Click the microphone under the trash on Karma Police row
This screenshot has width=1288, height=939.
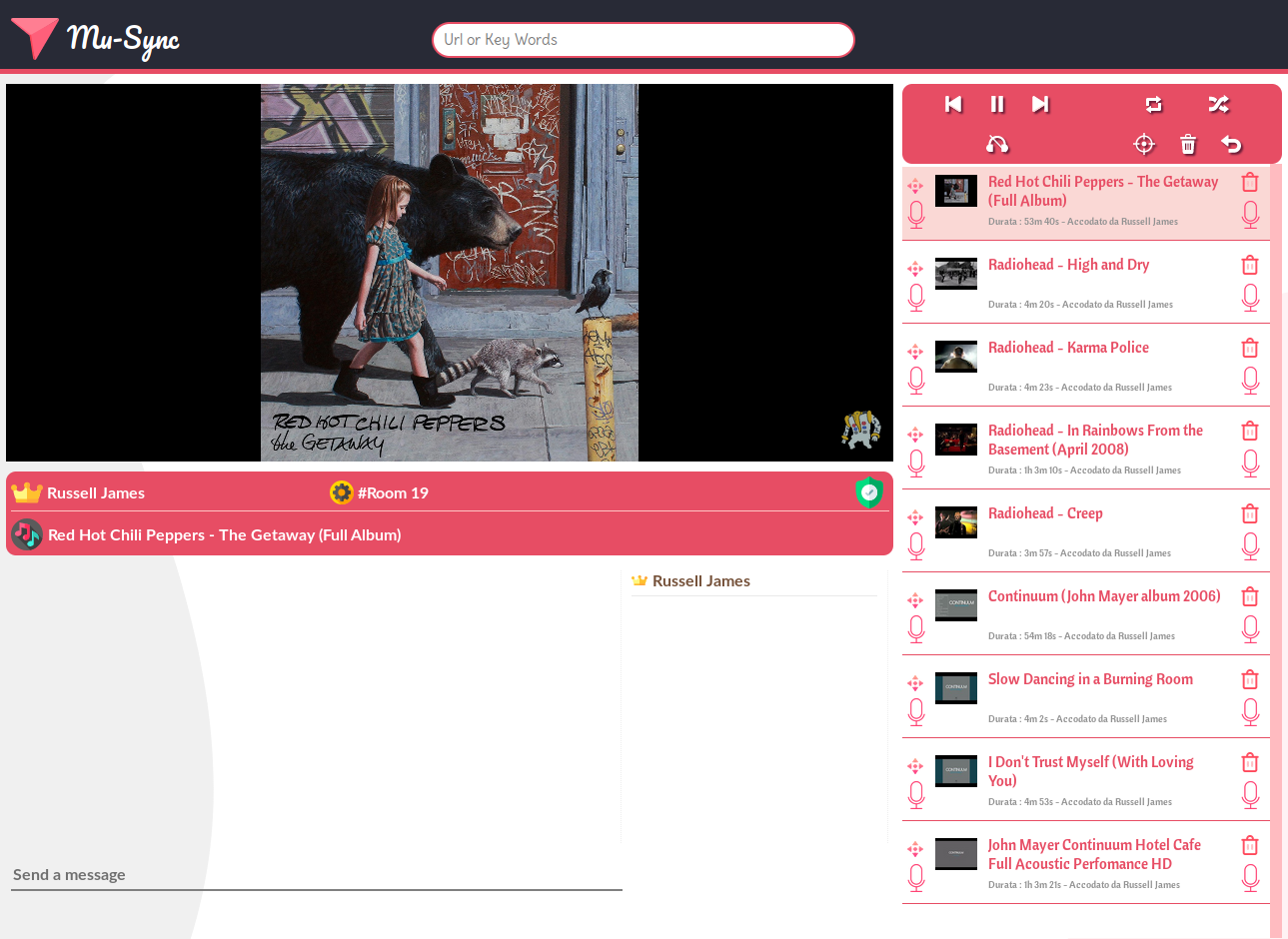(1250, 381)
